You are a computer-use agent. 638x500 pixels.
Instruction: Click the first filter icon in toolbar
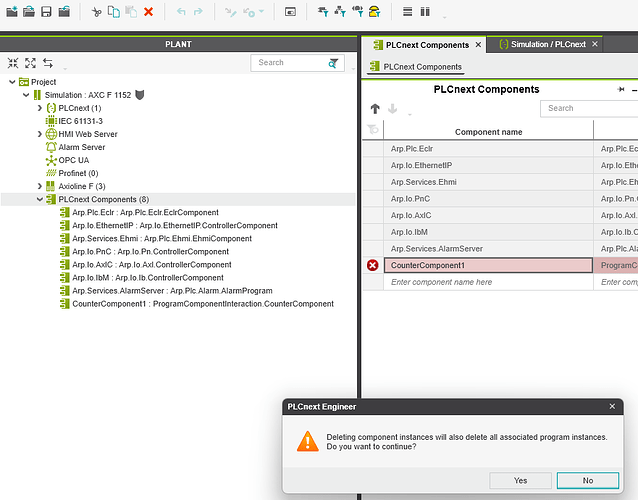coord(323,12)
